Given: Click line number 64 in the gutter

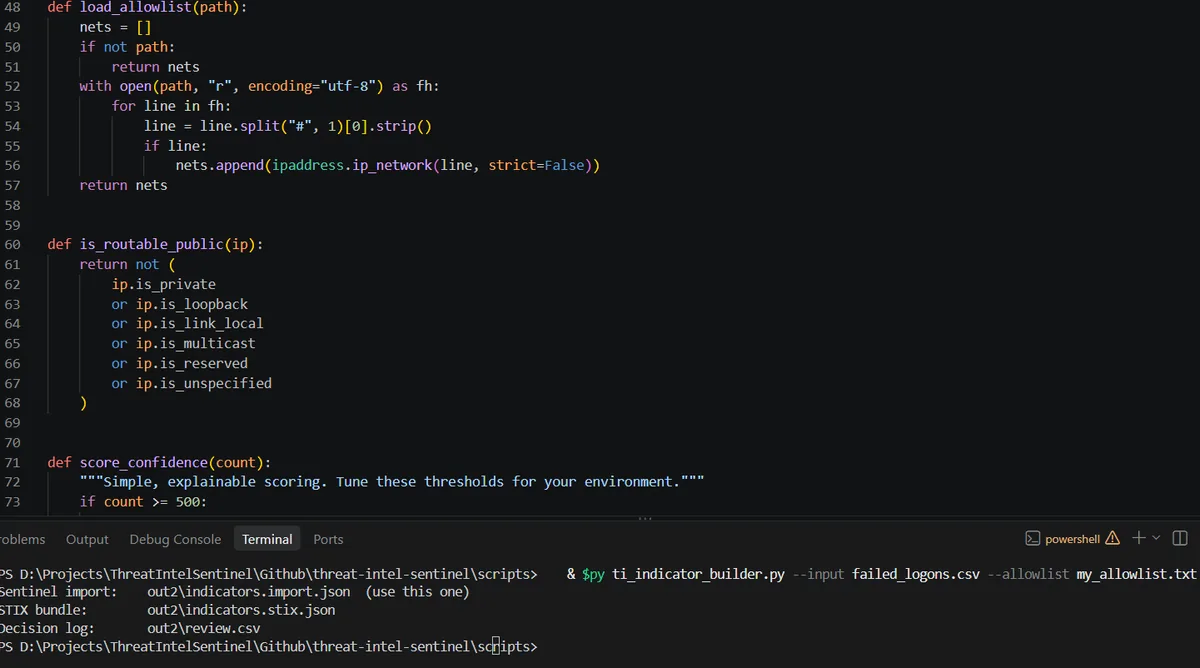Looking at the screenshot, I should tap(12, 324).
